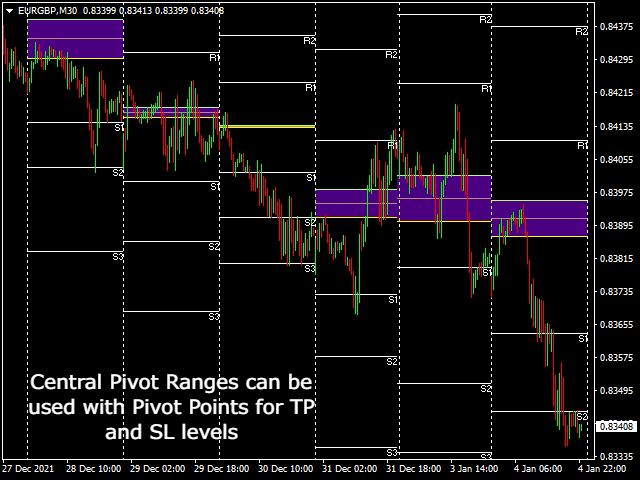Image resolution: width=640 pixels, height=480 pixels.
Task: Select the 28 Dec 10:00 time label
Action: point(95,468)
